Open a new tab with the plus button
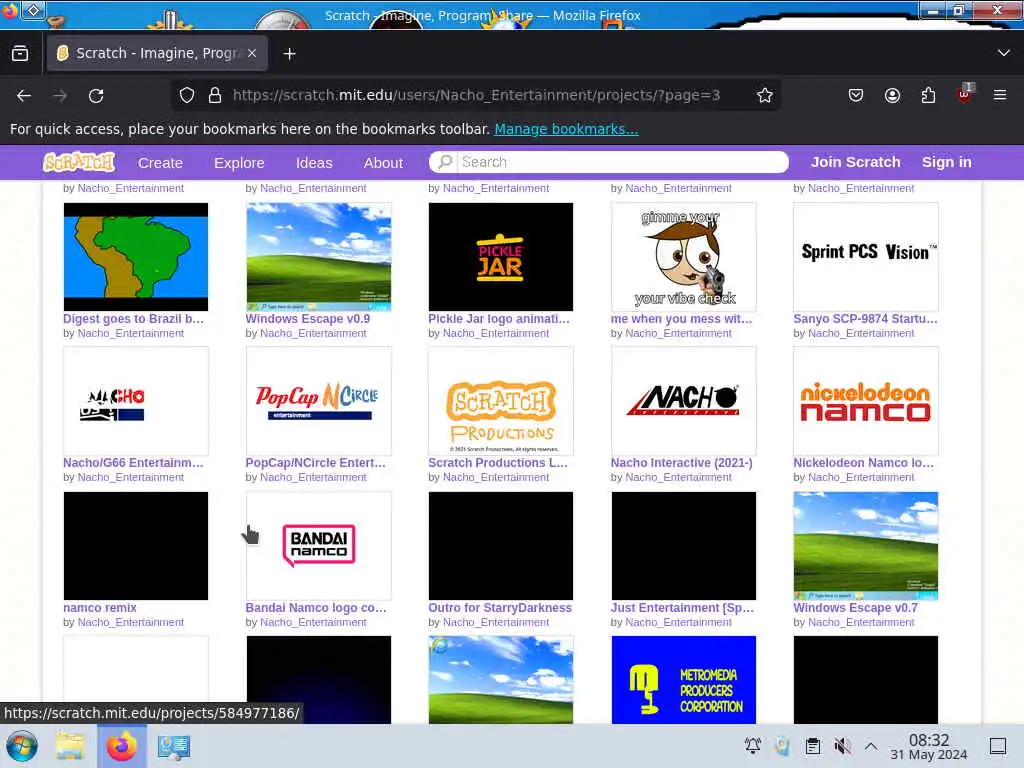Viewport: 1024px width, 768px height. pyautogui.click(x=289, y=54)
